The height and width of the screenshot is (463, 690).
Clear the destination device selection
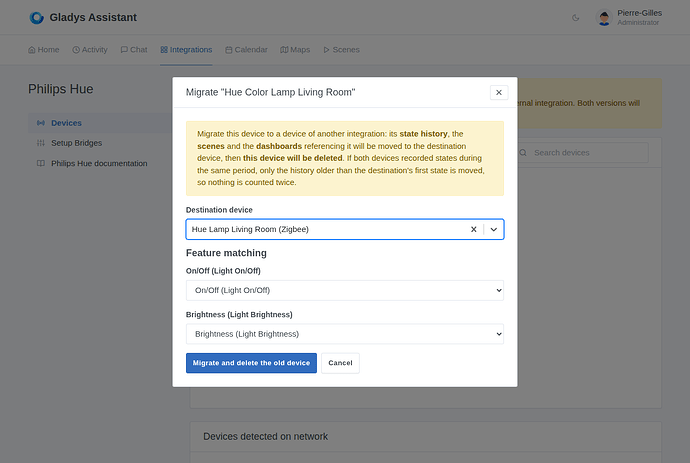[473, 229]
